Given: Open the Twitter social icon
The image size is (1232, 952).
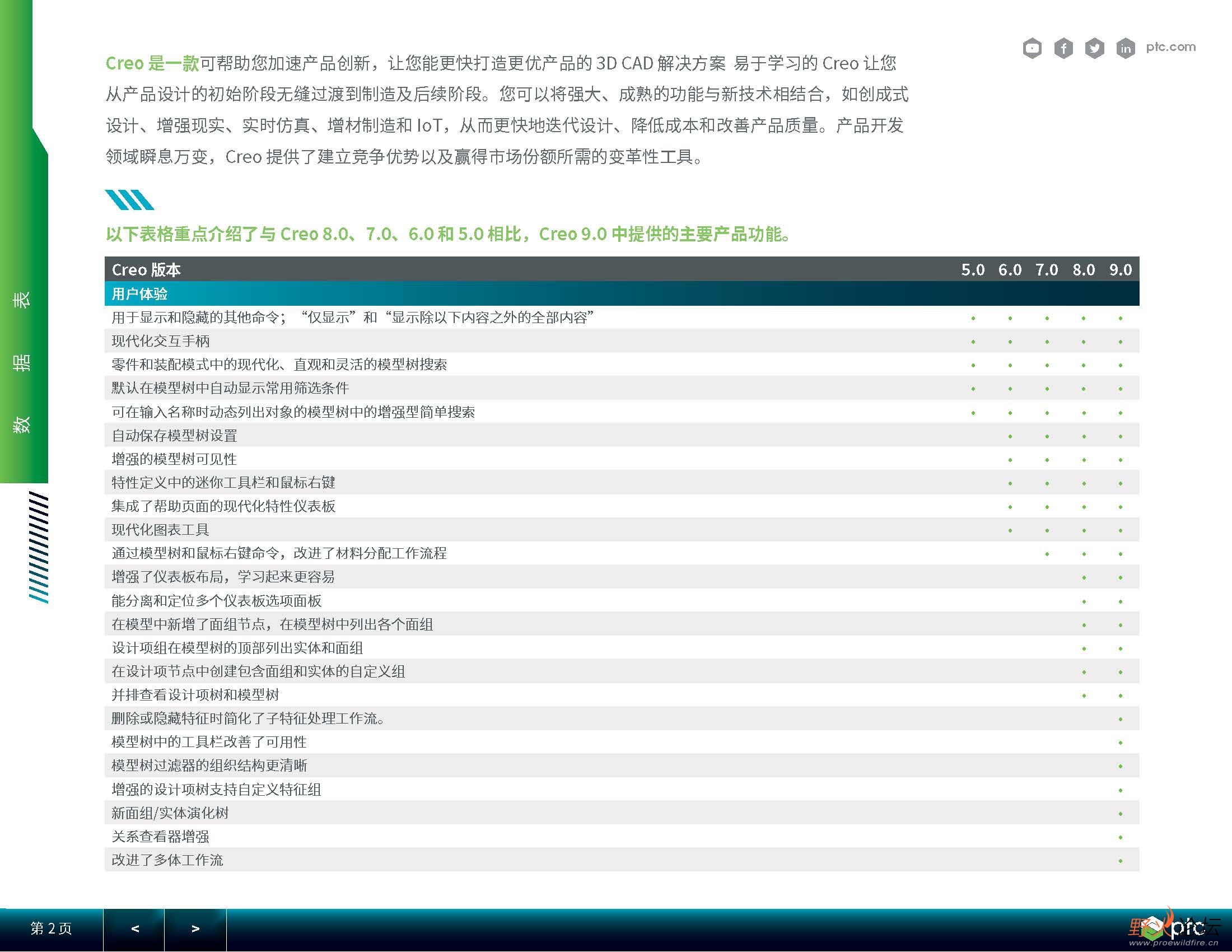Looking at the screenshot, I should click(x=1094, y=49).
